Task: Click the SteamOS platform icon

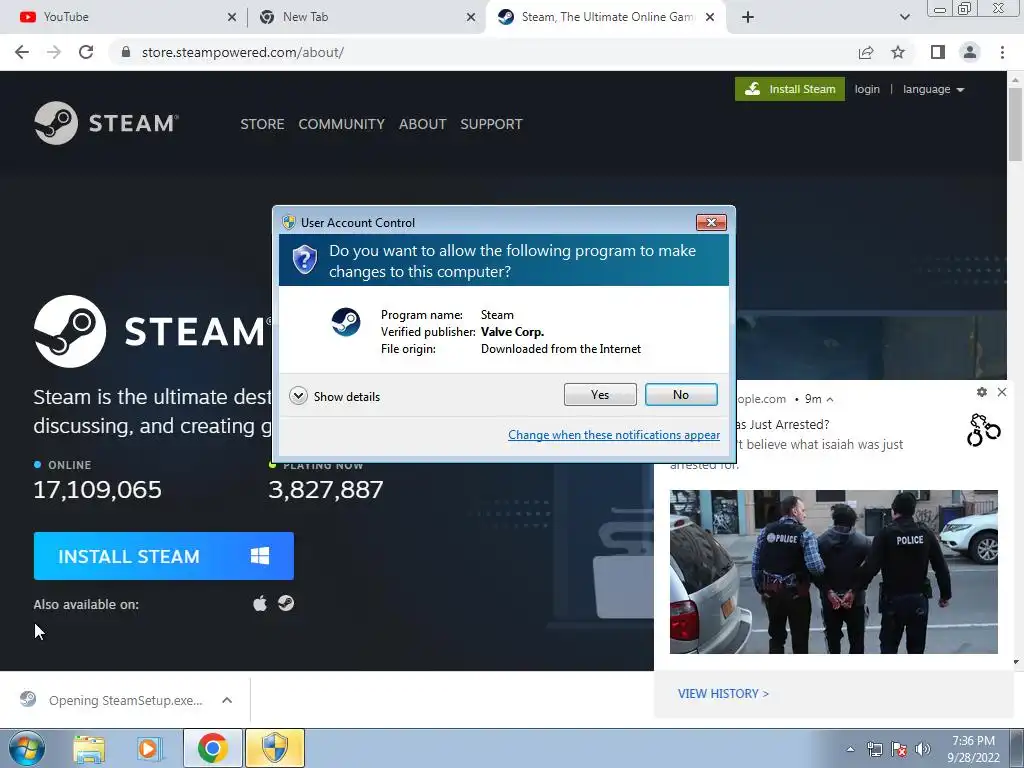Action: click(x=285, y=603)
